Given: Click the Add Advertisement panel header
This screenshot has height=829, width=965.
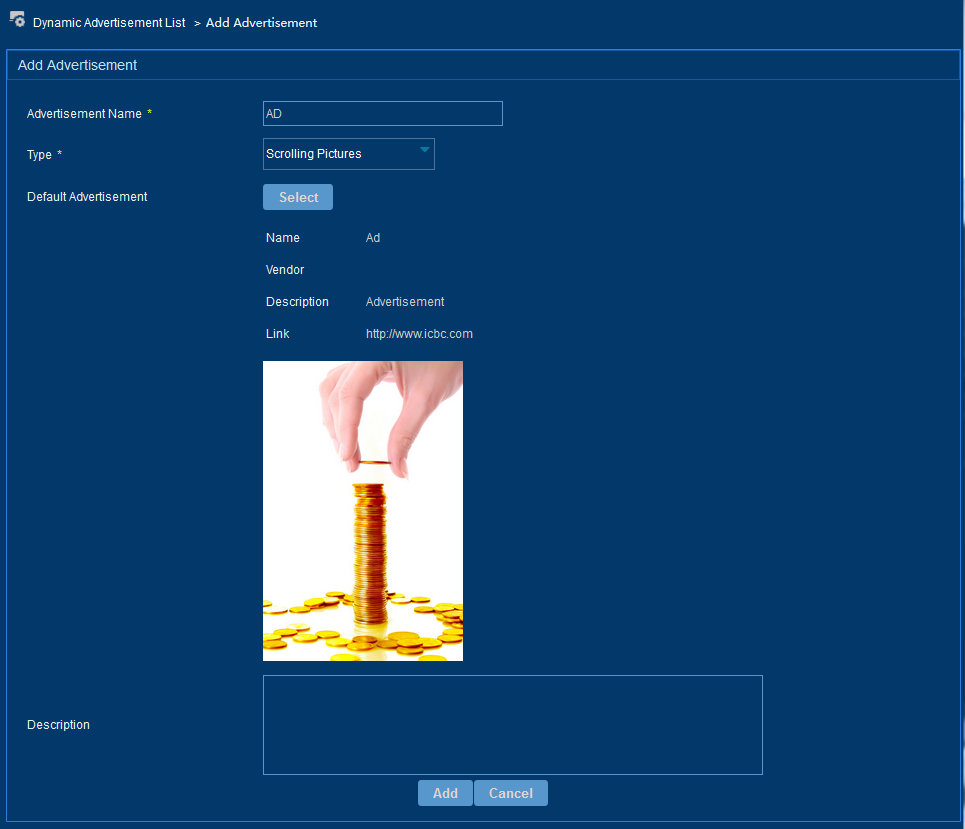Looking at the screenshot, I should coord(483,65).
